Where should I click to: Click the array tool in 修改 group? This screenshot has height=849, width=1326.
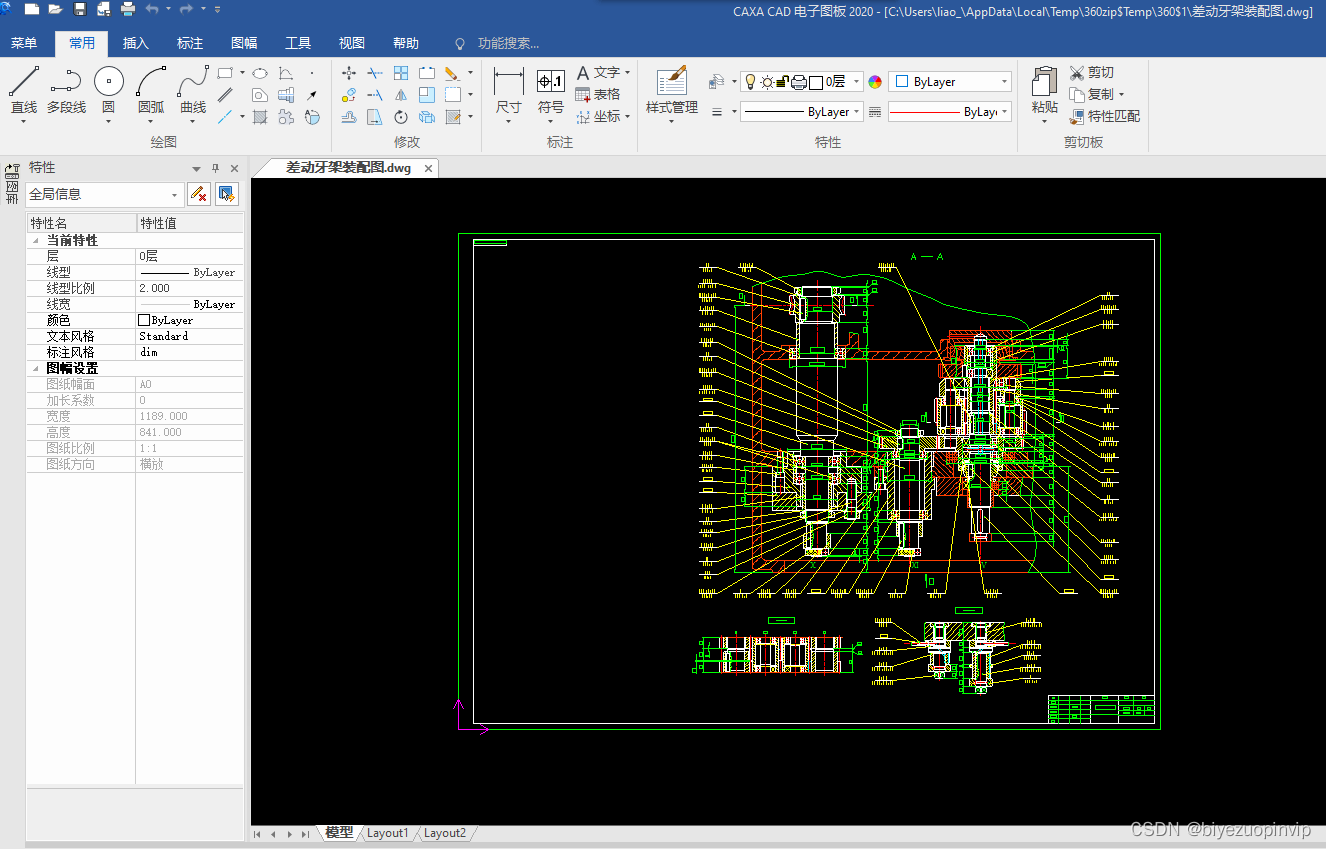click(401, 73)
